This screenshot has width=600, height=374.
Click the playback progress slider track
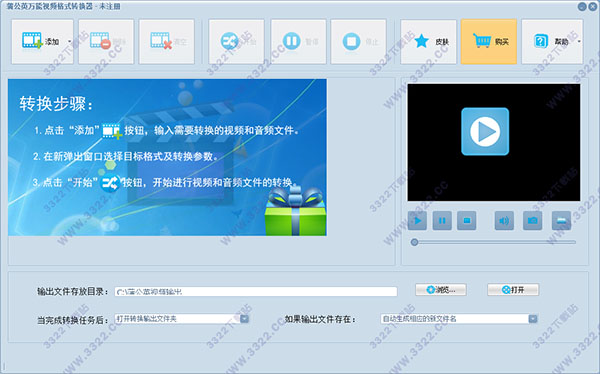pyautogui.click(x=493, y=242)
